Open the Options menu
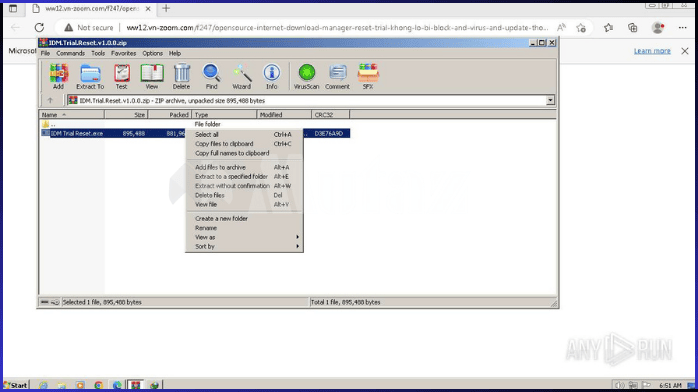Viewport: 698px width, 392px height. 152,53
